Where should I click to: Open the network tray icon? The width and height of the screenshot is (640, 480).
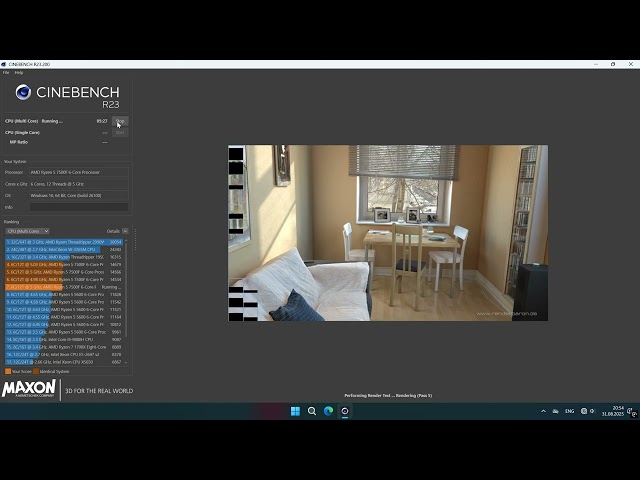[584, 411]
